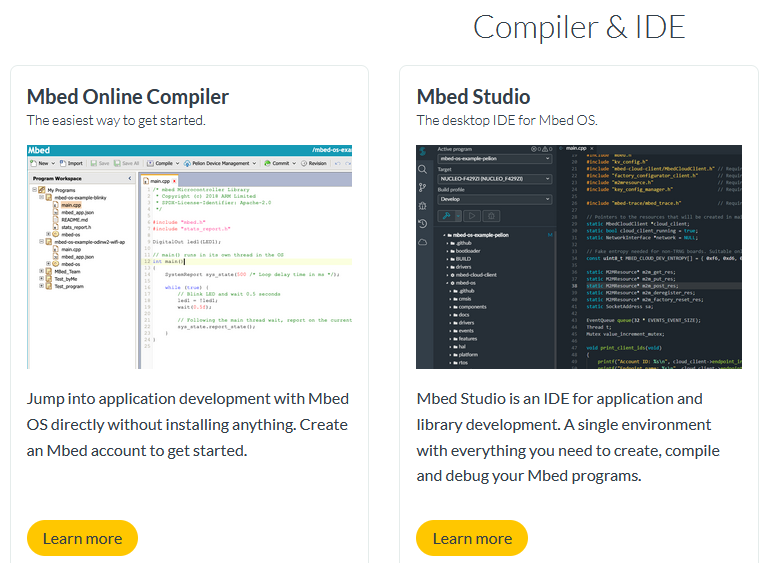This screenshot has height=563, width=770.
Task: Click the Run play icon in Mbed Studio
Action: point(470,215)
